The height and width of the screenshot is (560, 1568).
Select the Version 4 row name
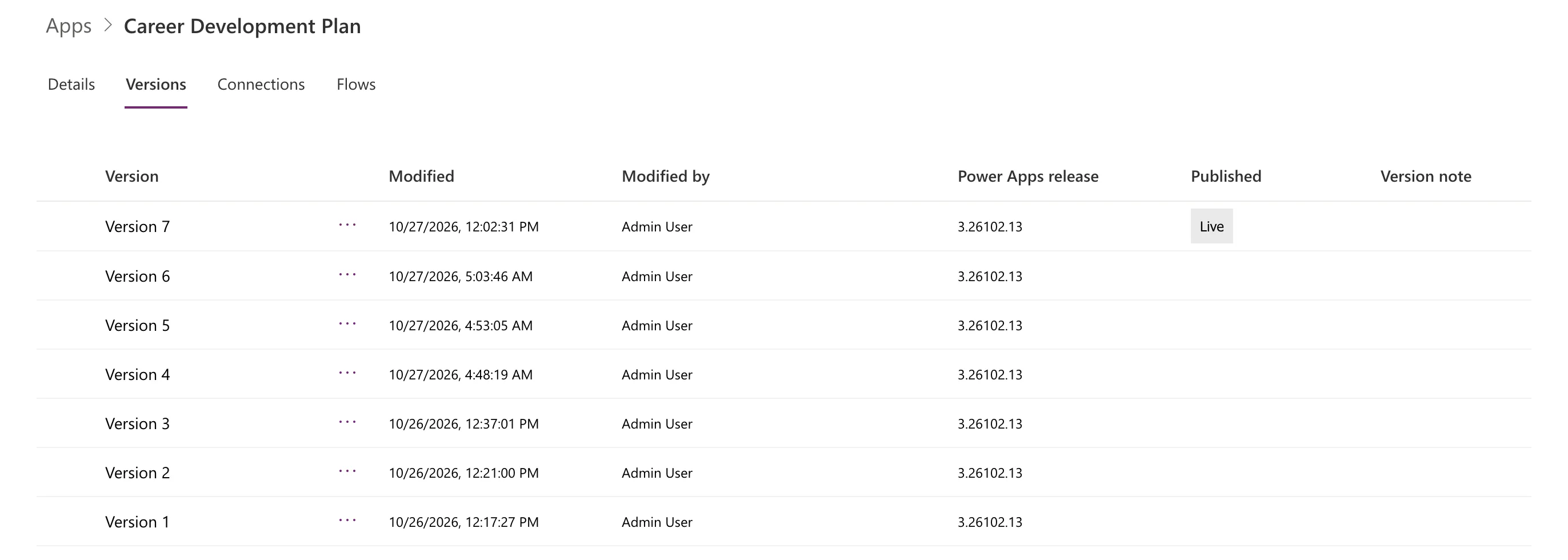click(x=138, y=374)
